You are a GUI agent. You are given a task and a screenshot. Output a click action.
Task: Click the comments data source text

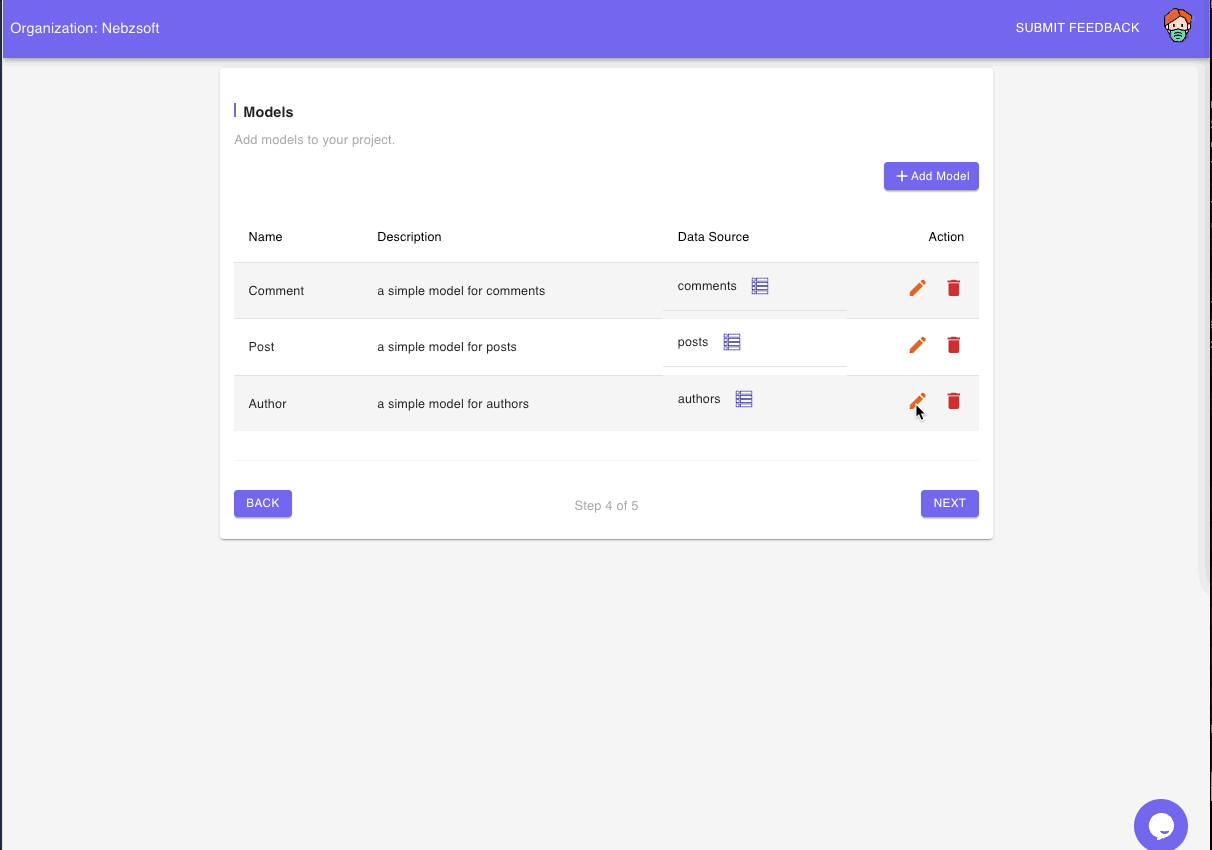point(707,286)
